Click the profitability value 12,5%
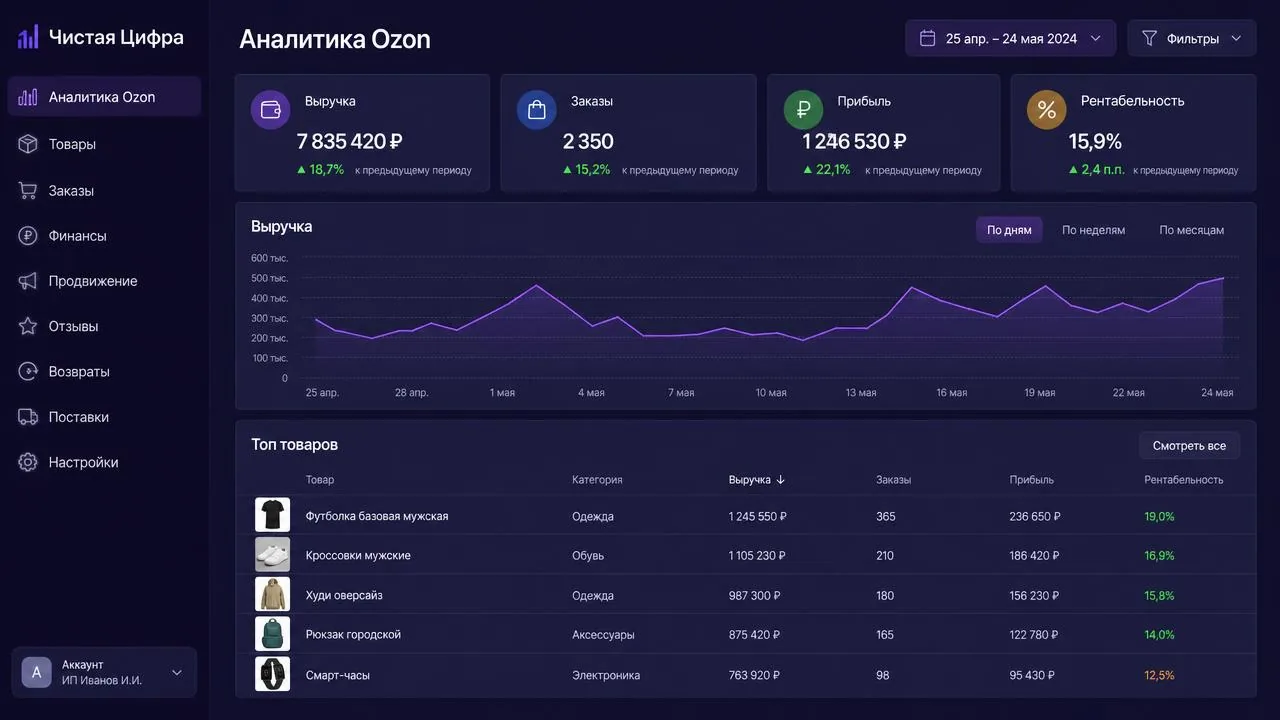Screen dimensions: 1280x720 [x=1159, y=675]
